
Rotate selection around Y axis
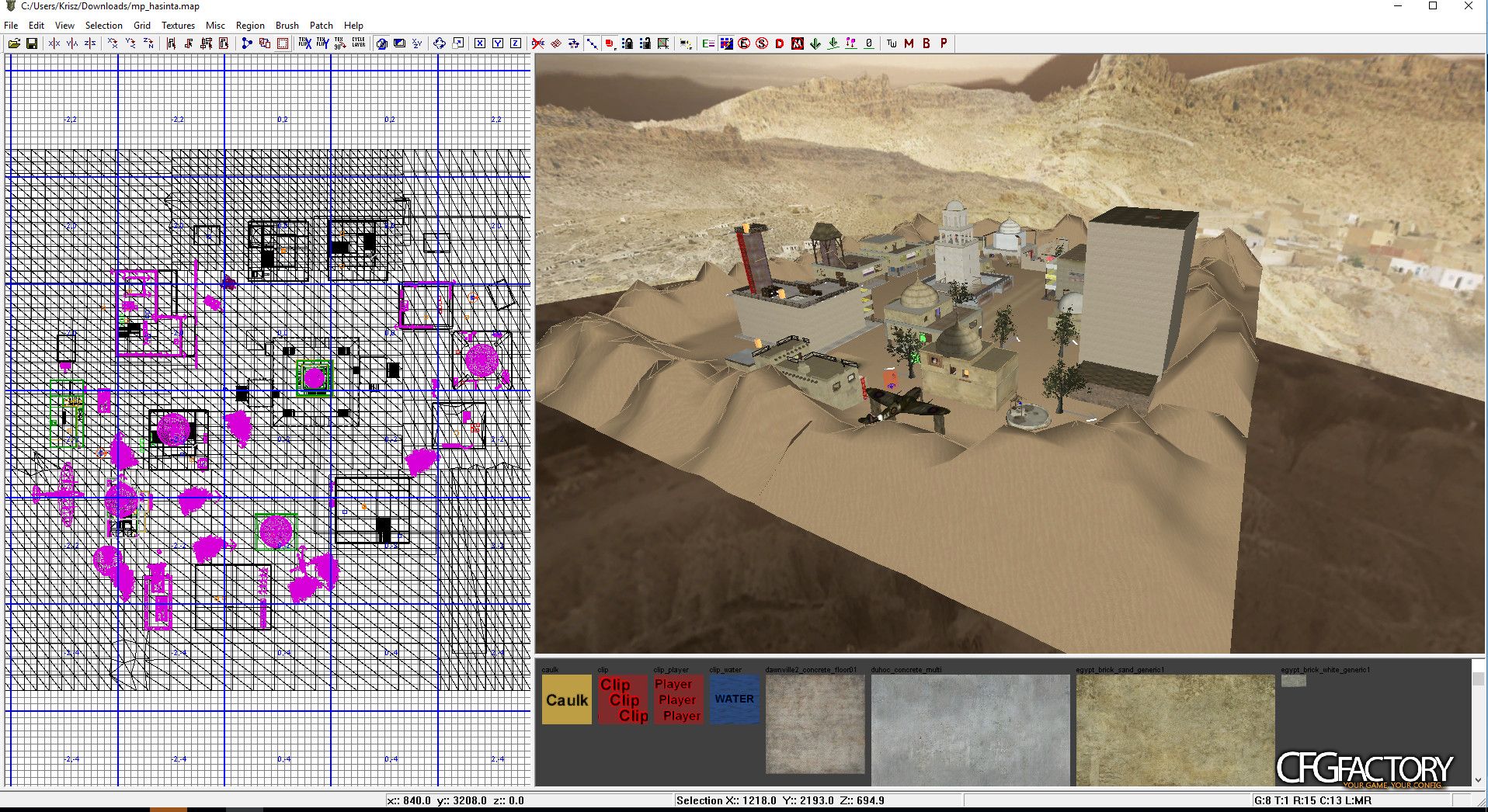coord(130,43)
